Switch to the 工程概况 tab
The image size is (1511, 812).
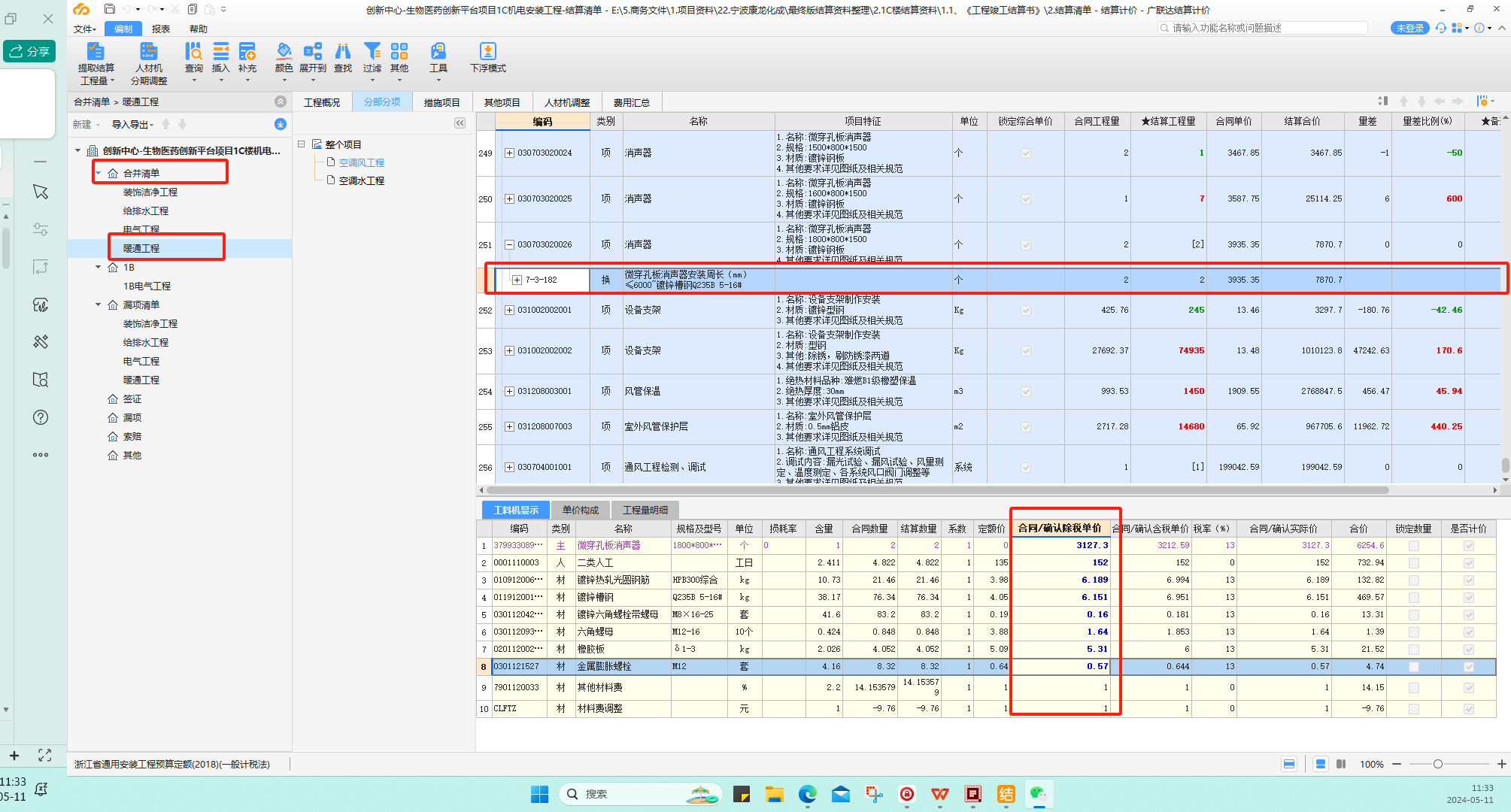[322, 102]
